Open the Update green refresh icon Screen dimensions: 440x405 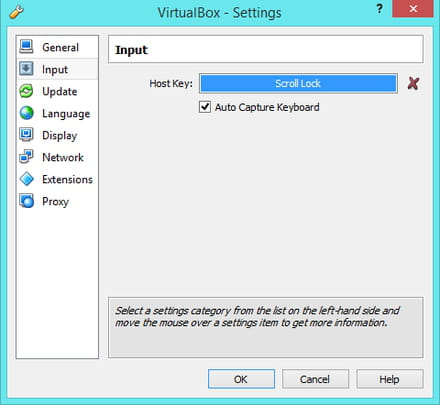coord(26,91)
